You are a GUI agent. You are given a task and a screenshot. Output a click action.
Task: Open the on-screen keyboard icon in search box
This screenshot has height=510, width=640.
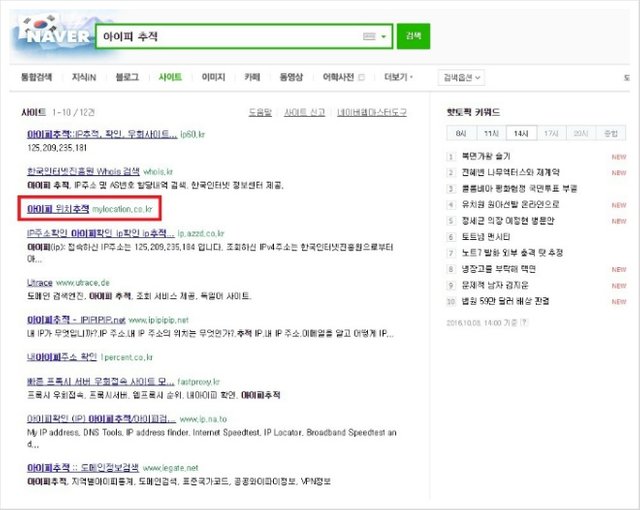click(x=369, y=36)
